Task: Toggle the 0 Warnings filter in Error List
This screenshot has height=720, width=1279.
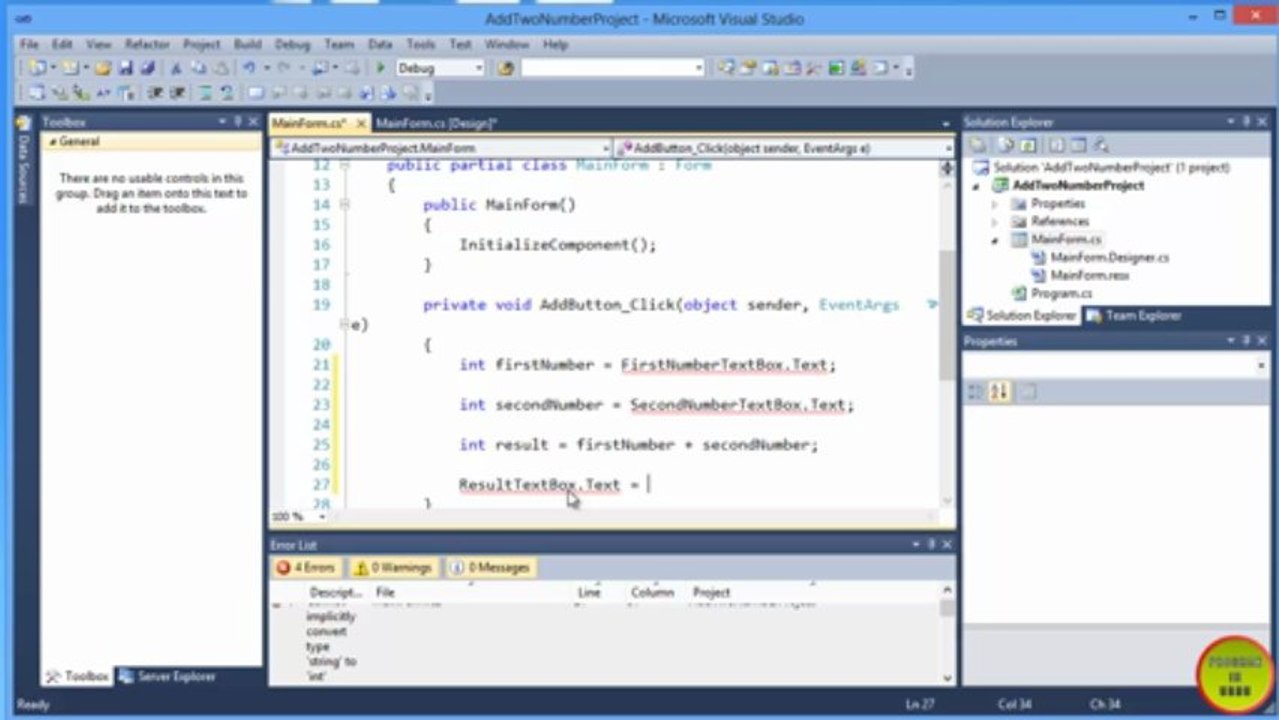Action: coord(393,567)
